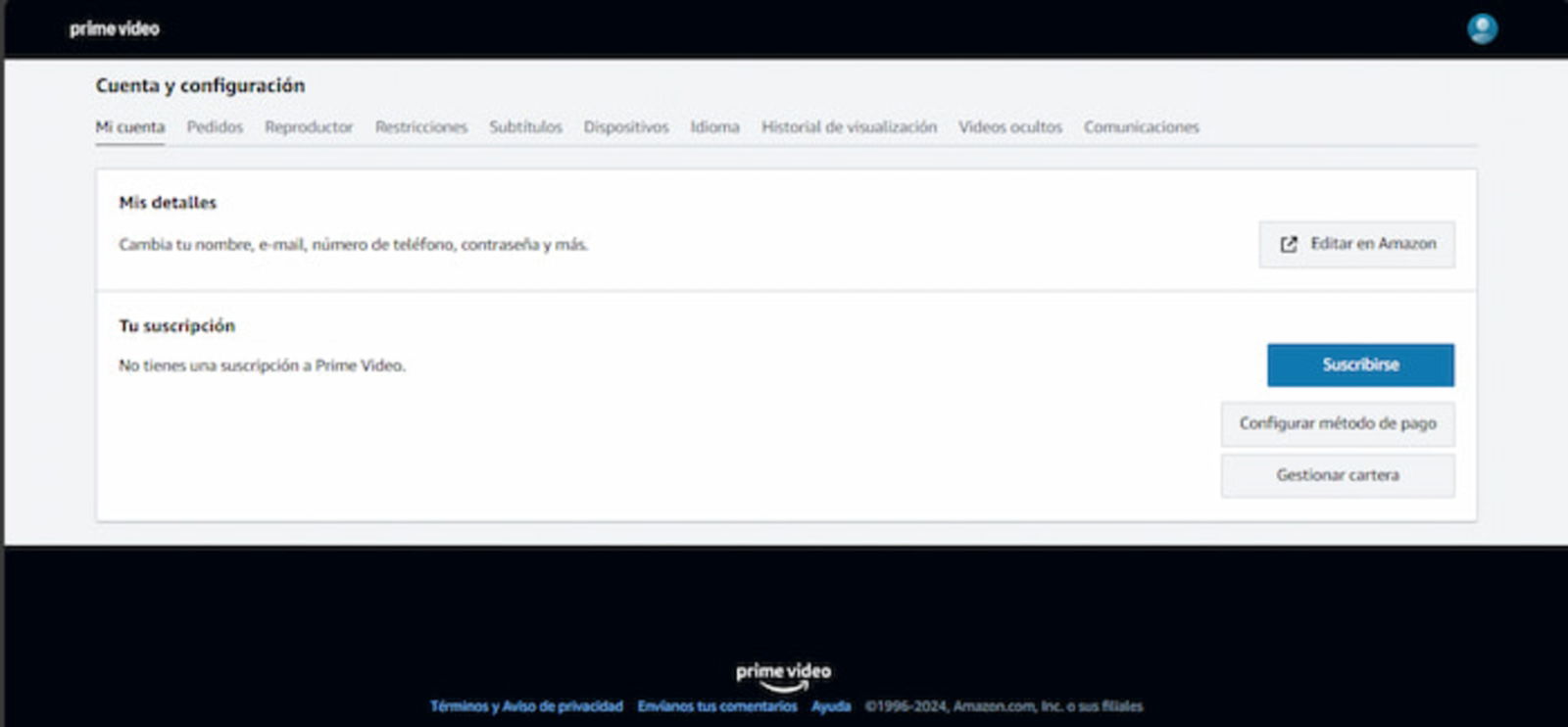Click Configurar método de pago button

pos(1338,423)
